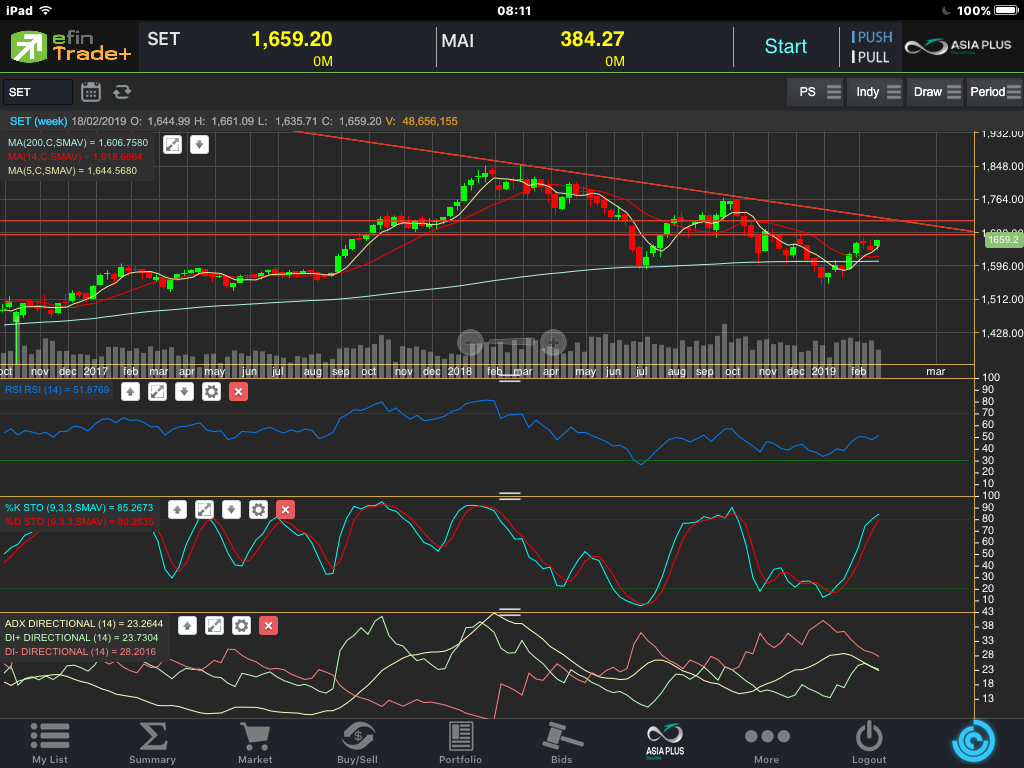1024x768 pixels.
Task: Click the refresh chart icon
Action: (x=122, y=92)
